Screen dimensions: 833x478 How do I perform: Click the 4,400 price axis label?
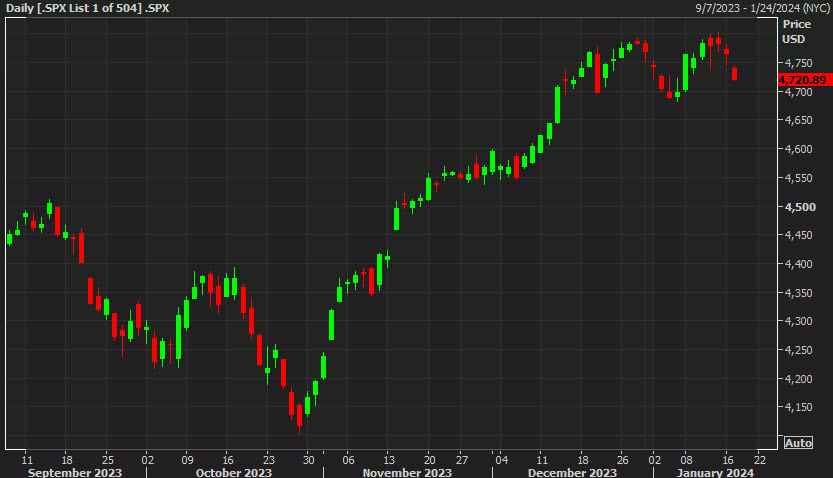point(798,264)
